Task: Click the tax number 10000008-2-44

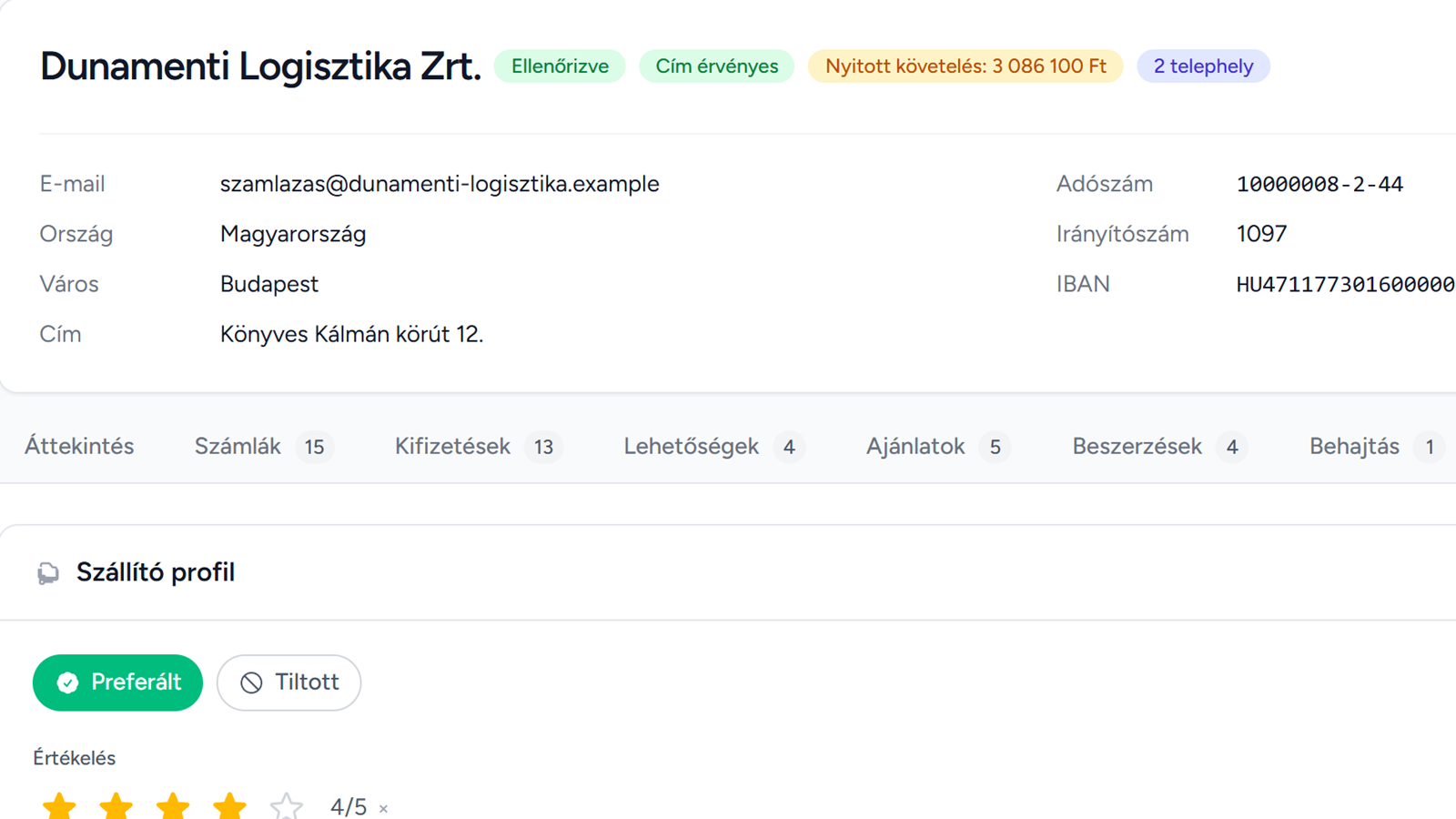Action: [x=1319, y=184]
